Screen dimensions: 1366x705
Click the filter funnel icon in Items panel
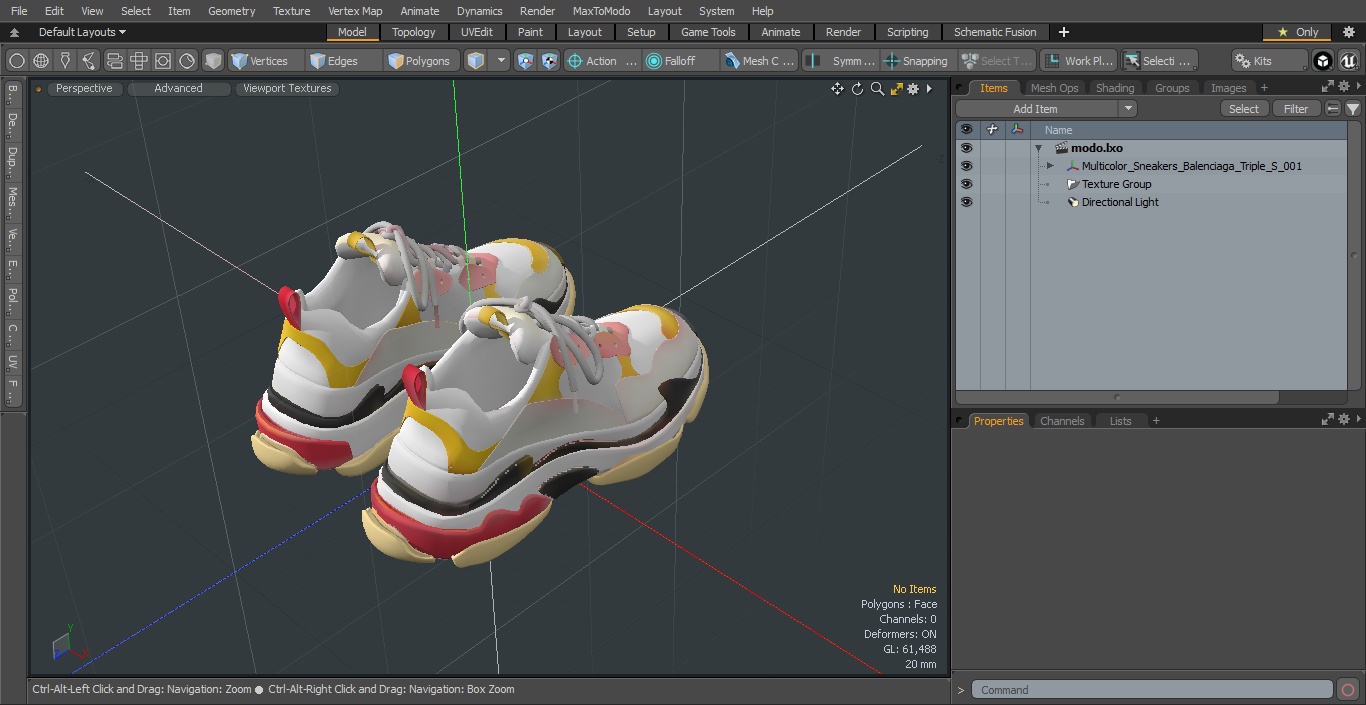[1353, 109]
